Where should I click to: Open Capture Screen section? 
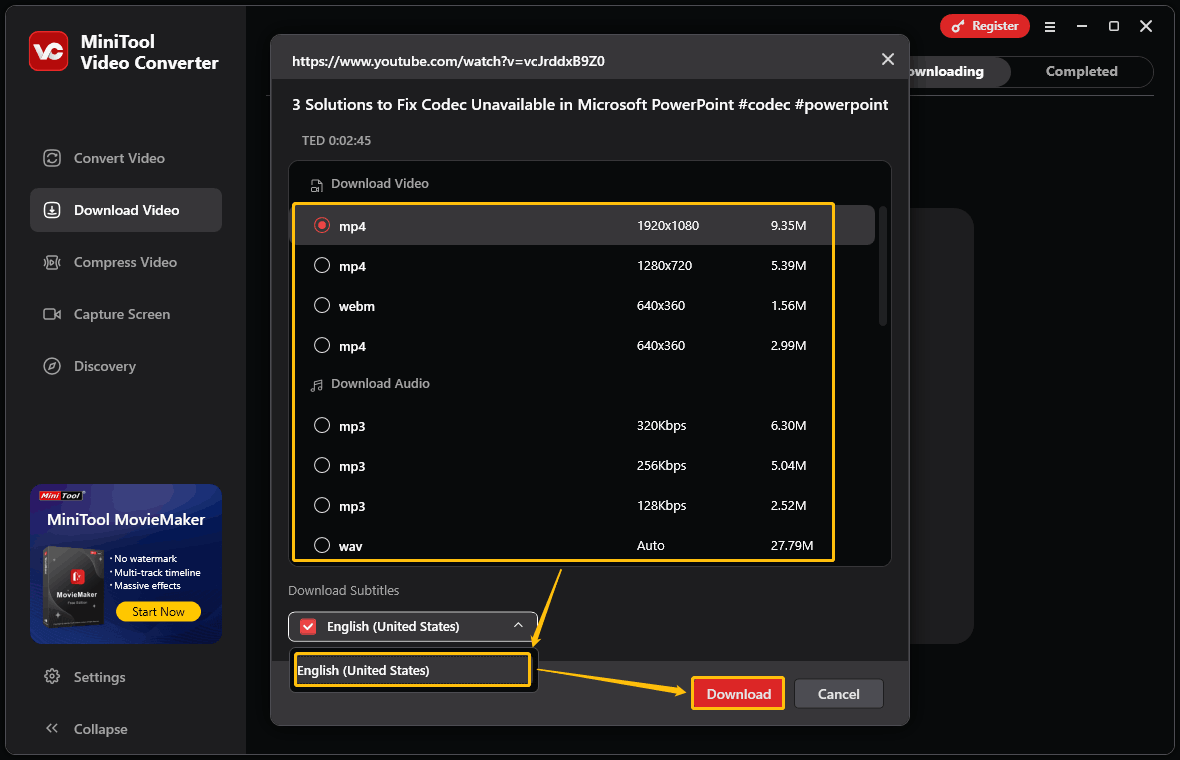click(x=126, y=314)
